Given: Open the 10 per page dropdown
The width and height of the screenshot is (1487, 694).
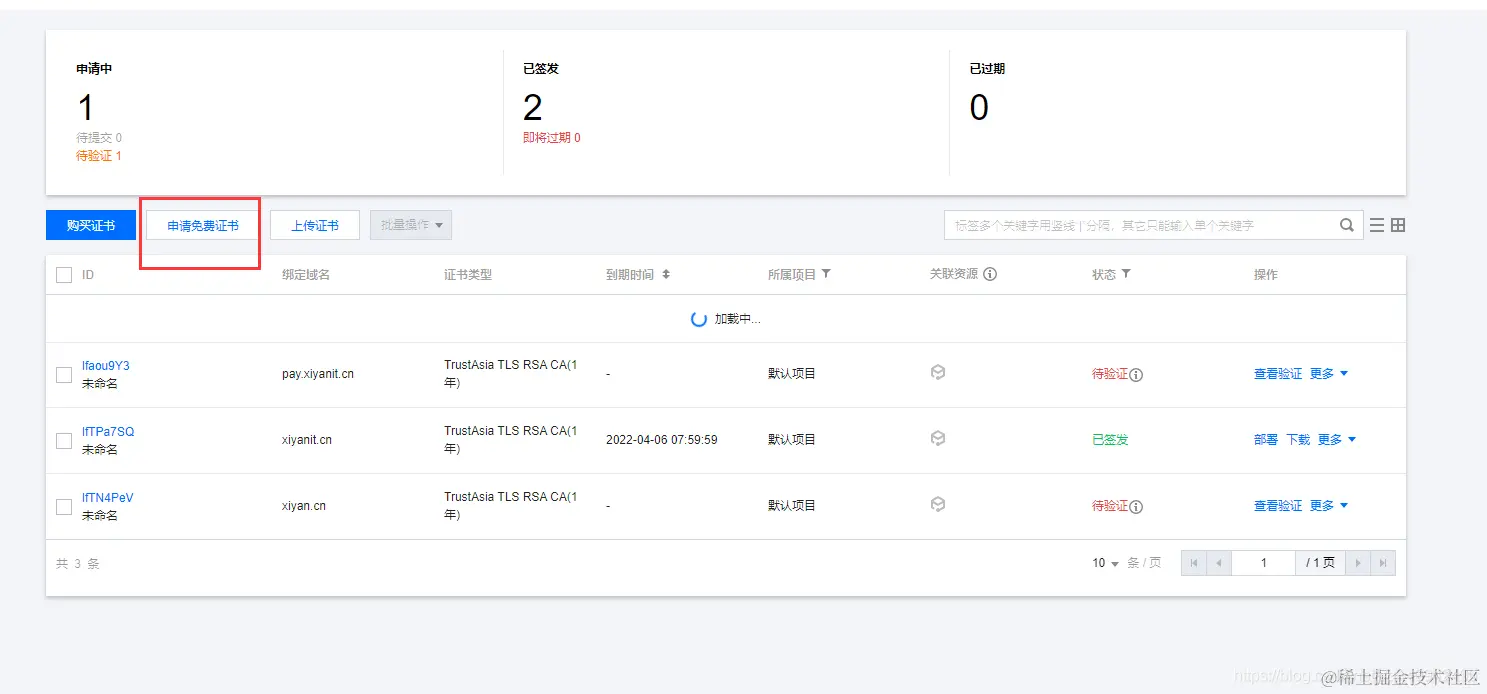Looking at the screenshot, I should (x=1105, y=563).
